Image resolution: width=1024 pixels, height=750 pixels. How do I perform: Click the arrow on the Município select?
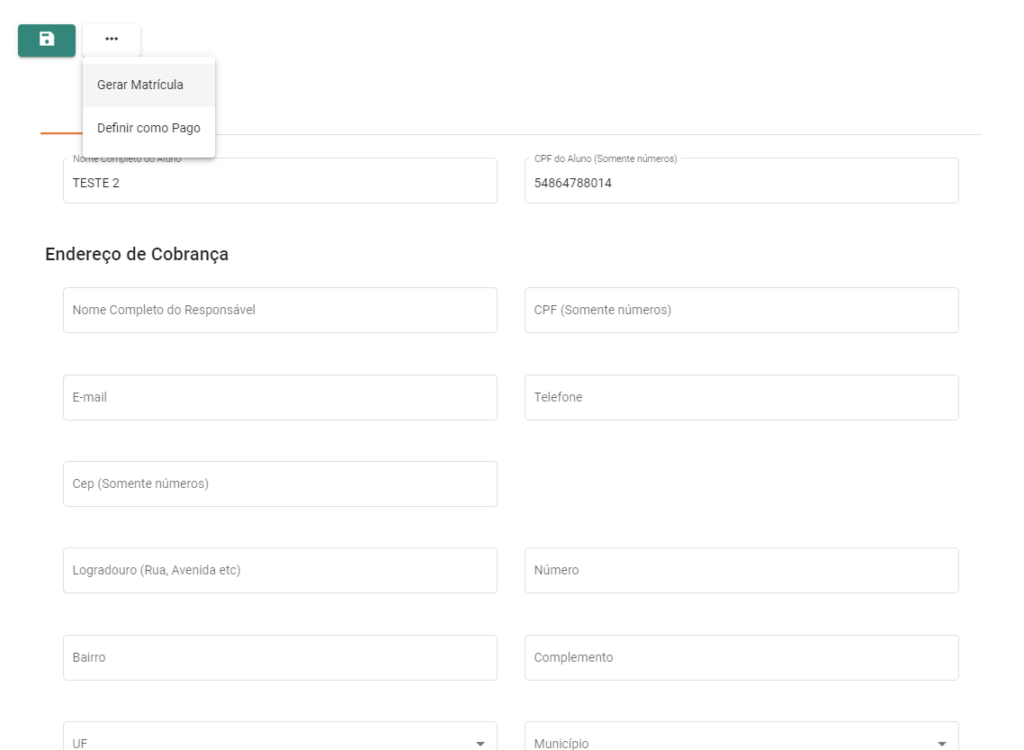point(941,744)
